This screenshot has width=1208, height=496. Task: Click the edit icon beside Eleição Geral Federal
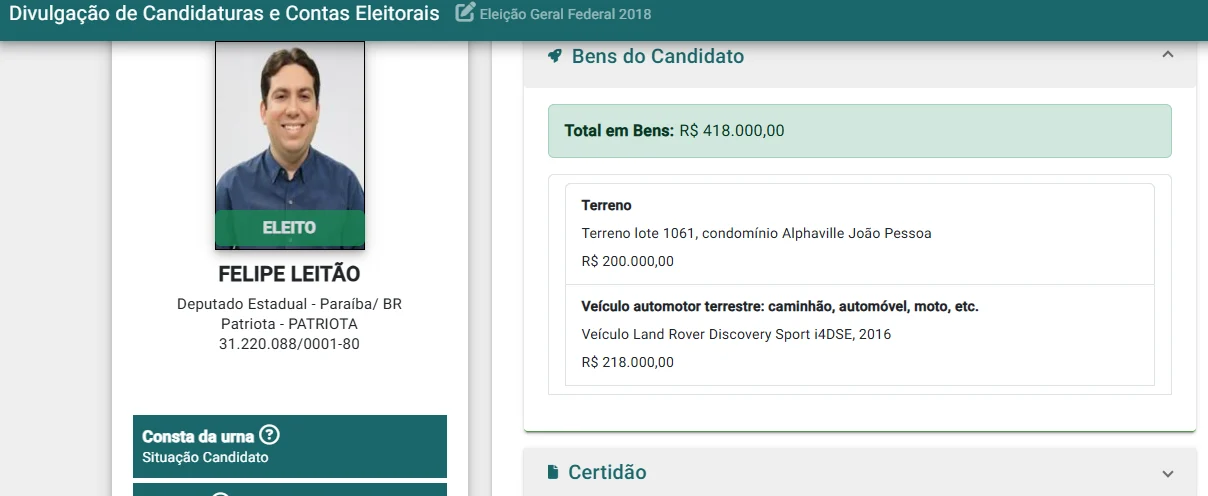464,14
